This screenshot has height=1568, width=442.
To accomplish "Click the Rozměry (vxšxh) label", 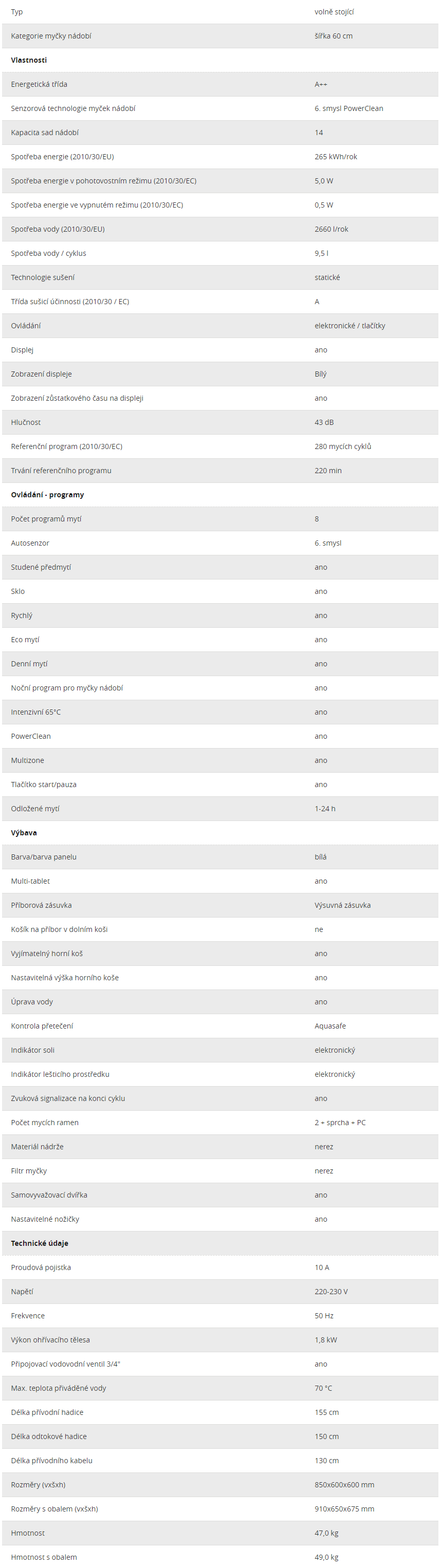I will coord(38,1485).
